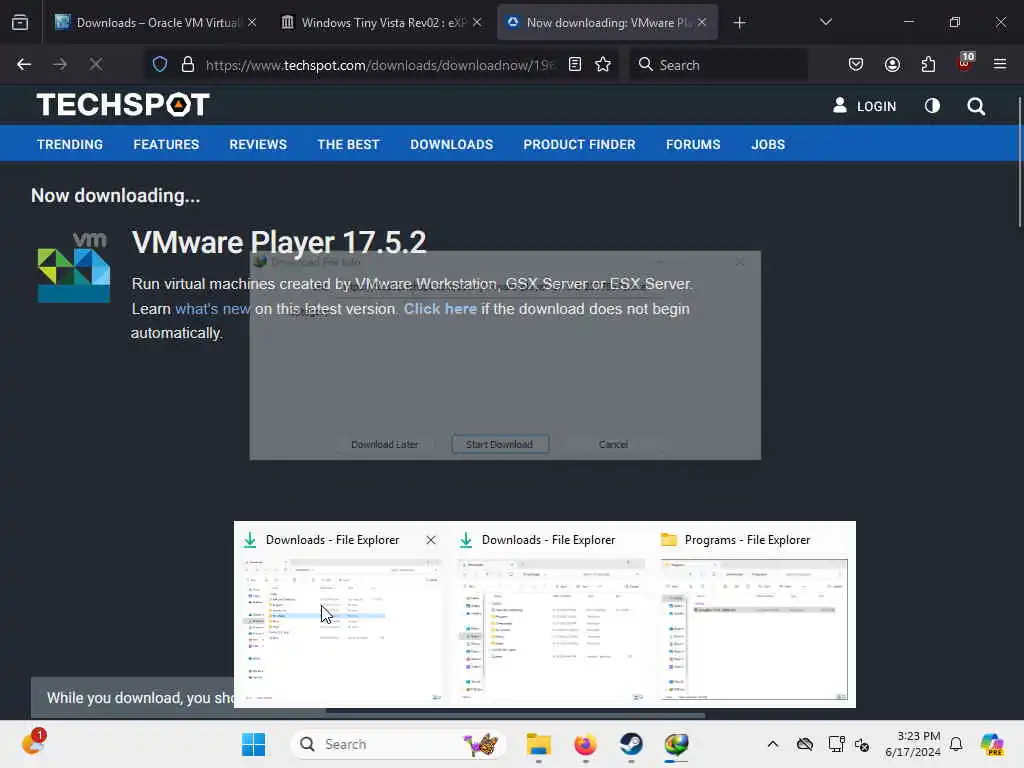
Task: Open THE BEST menu item
Action: [x=348, y=144]
